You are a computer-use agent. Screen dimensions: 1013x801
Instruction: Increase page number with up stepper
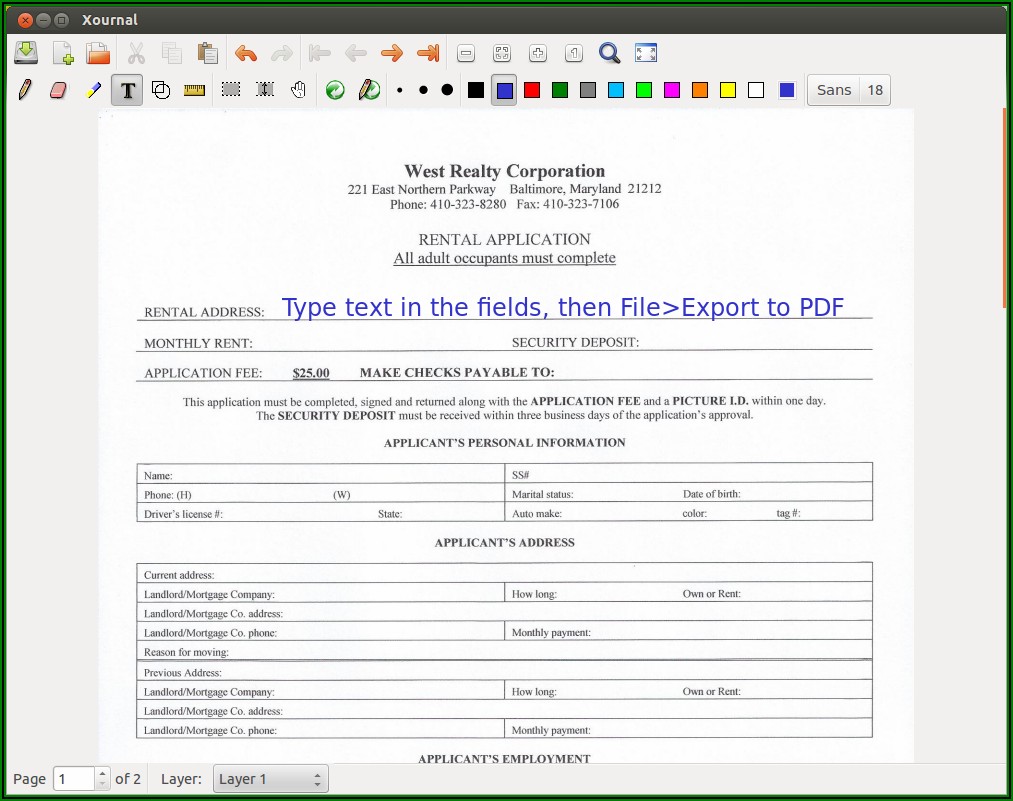pos(102,773)
